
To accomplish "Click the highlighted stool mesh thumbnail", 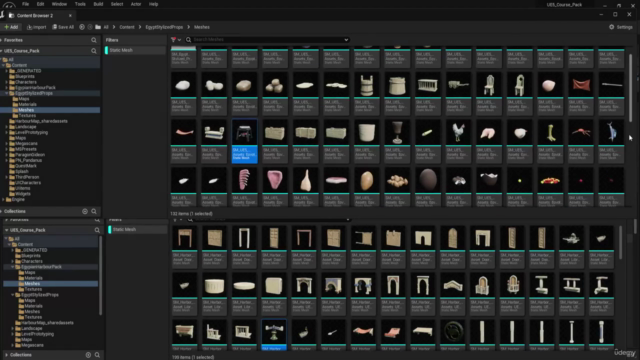I will coord(244,132).
